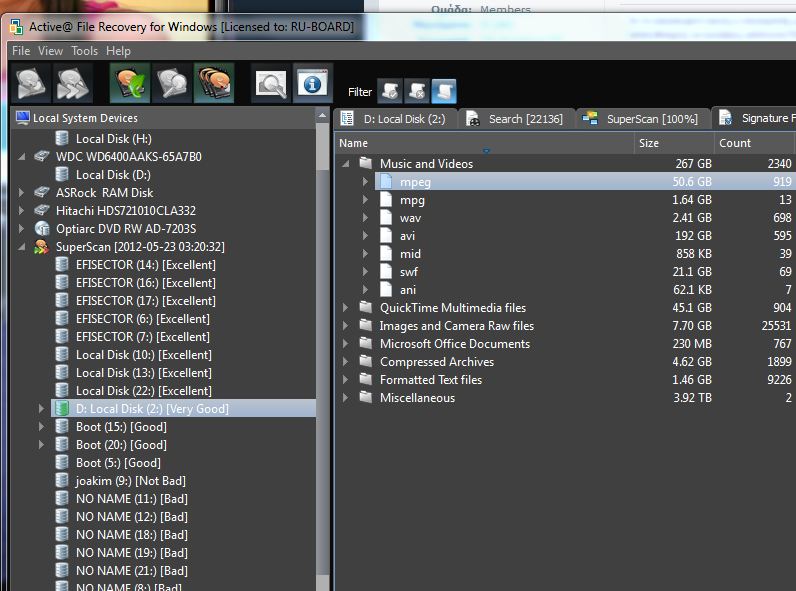This screenshot has width=796, height=591.
Task: Sort by the Name column header
Action: pos(484,143)
